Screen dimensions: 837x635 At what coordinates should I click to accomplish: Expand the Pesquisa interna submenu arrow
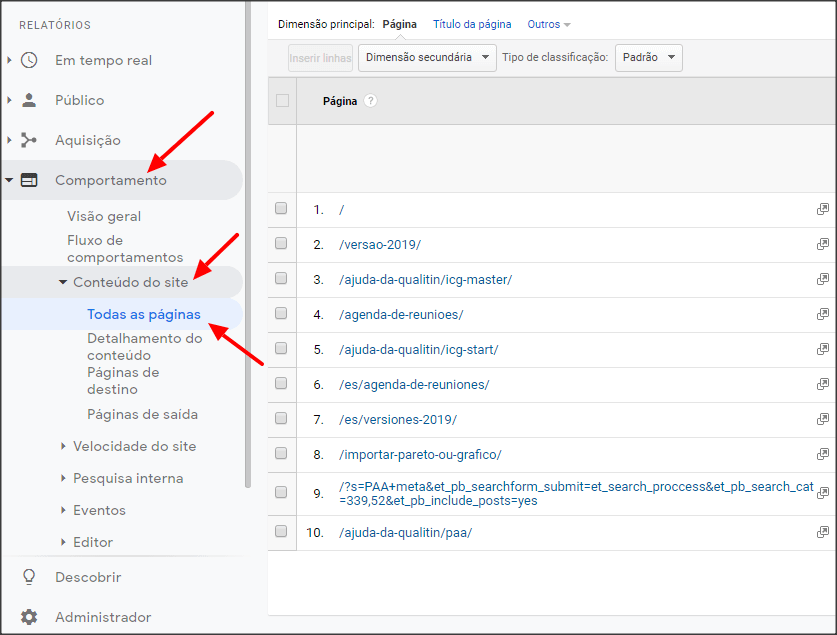pos(63,478)
